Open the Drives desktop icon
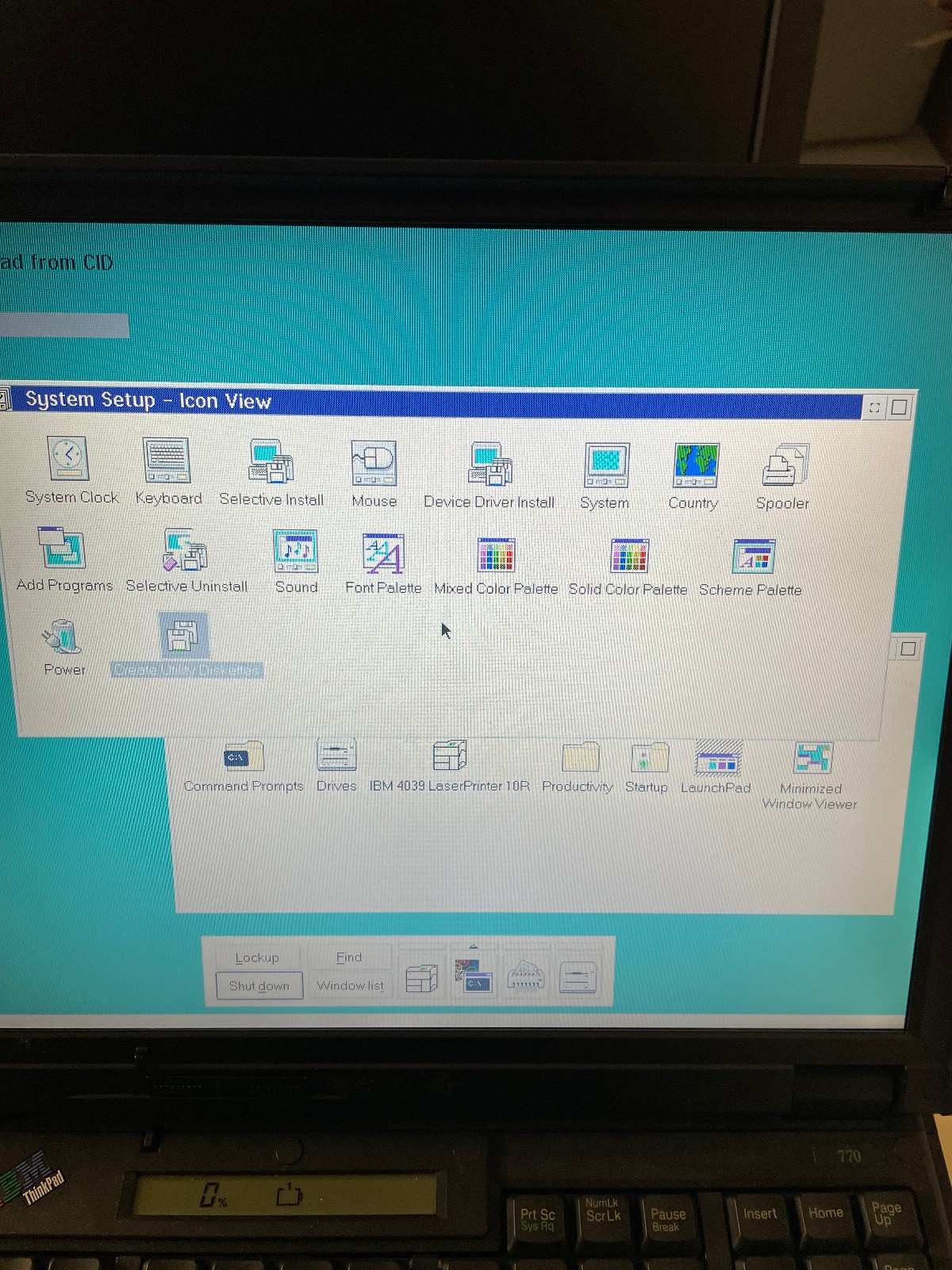This screenshot has width=952, height=1270. 336,756
